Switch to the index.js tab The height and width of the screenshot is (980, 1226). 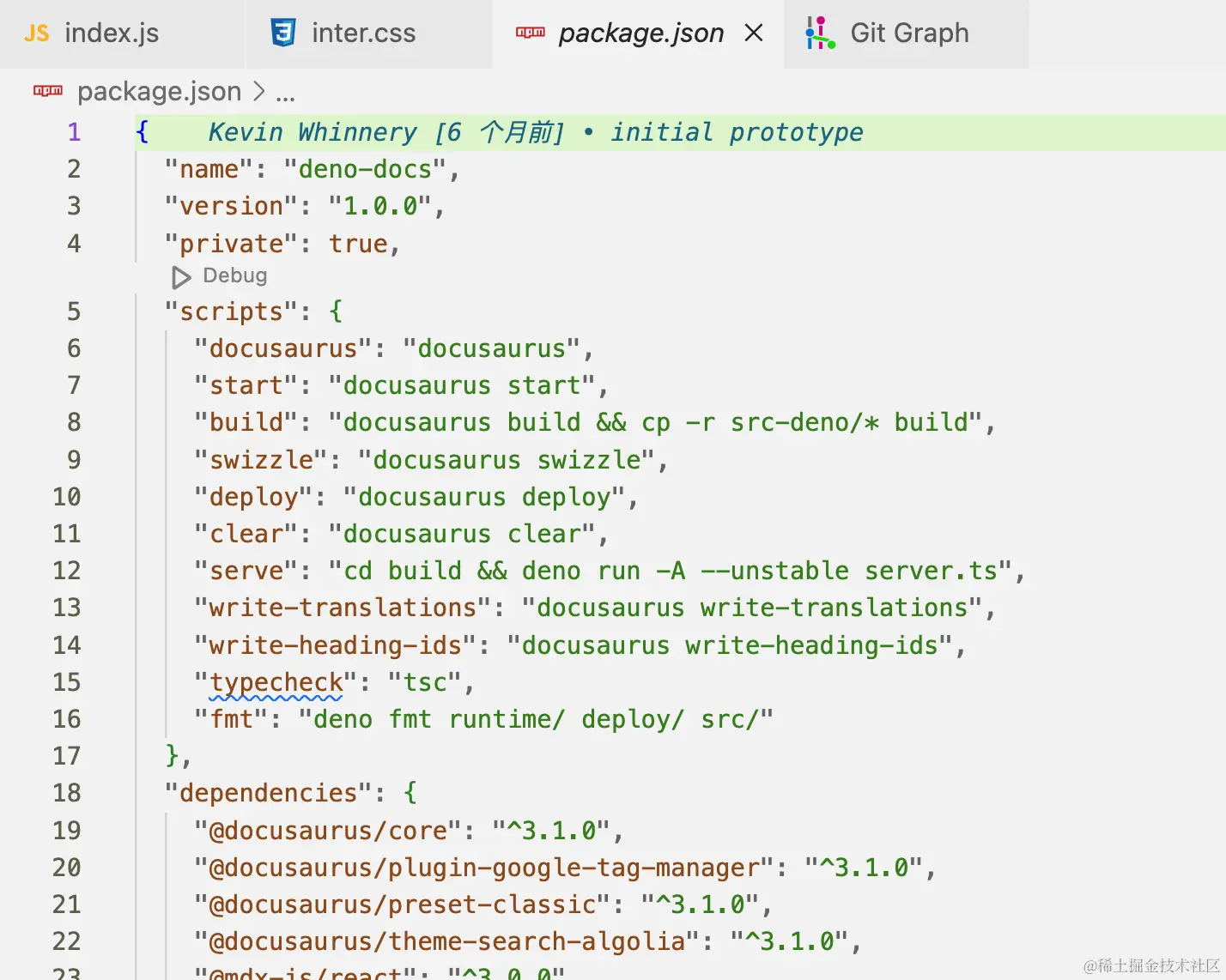[122, 33]
